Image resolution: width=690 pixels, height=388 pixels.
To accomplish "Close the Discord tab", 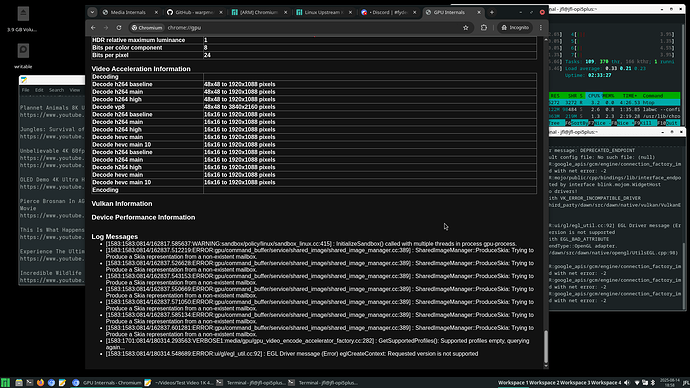I will click(x=415, y=12).
